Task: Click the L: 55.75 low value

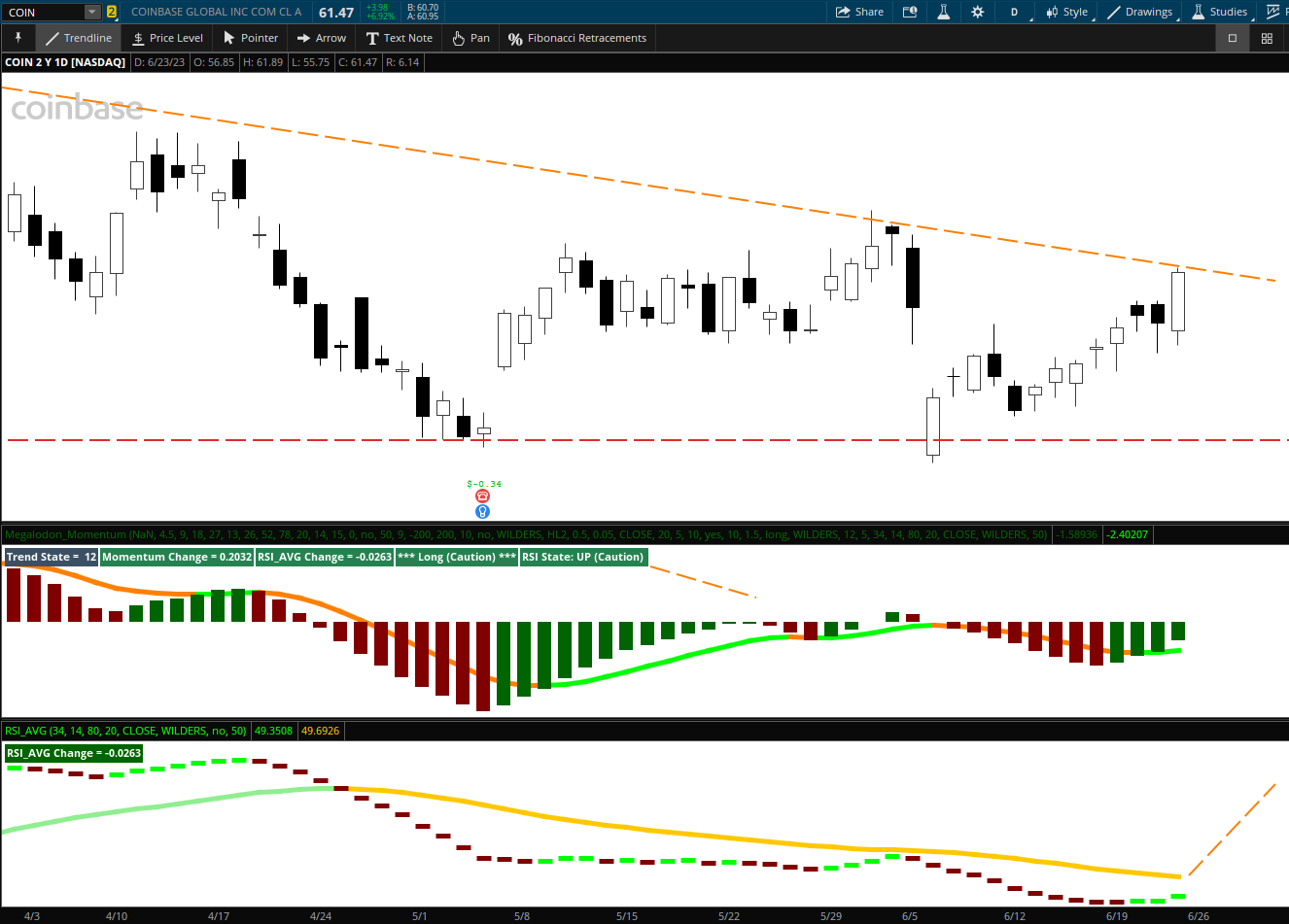Action: point(311,62)
